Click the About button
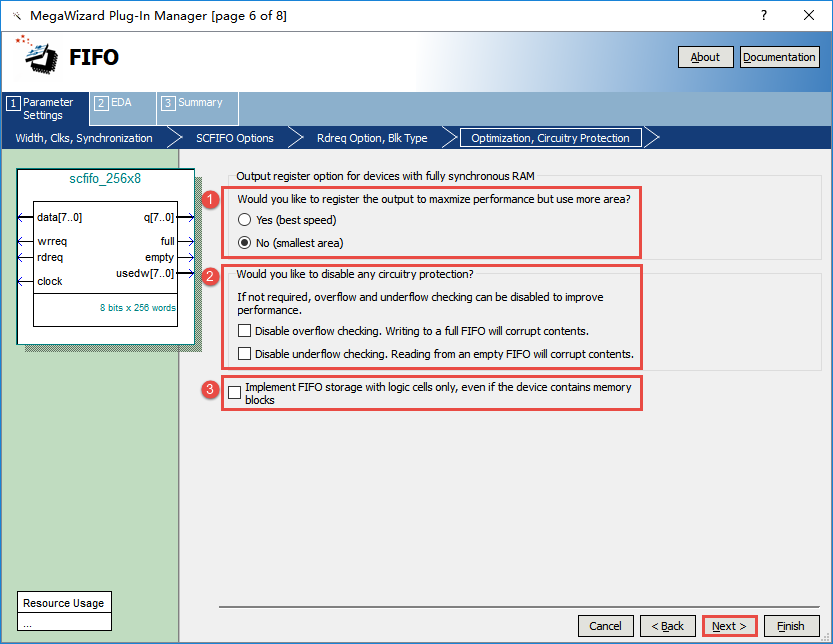 (x=705, y=57)
